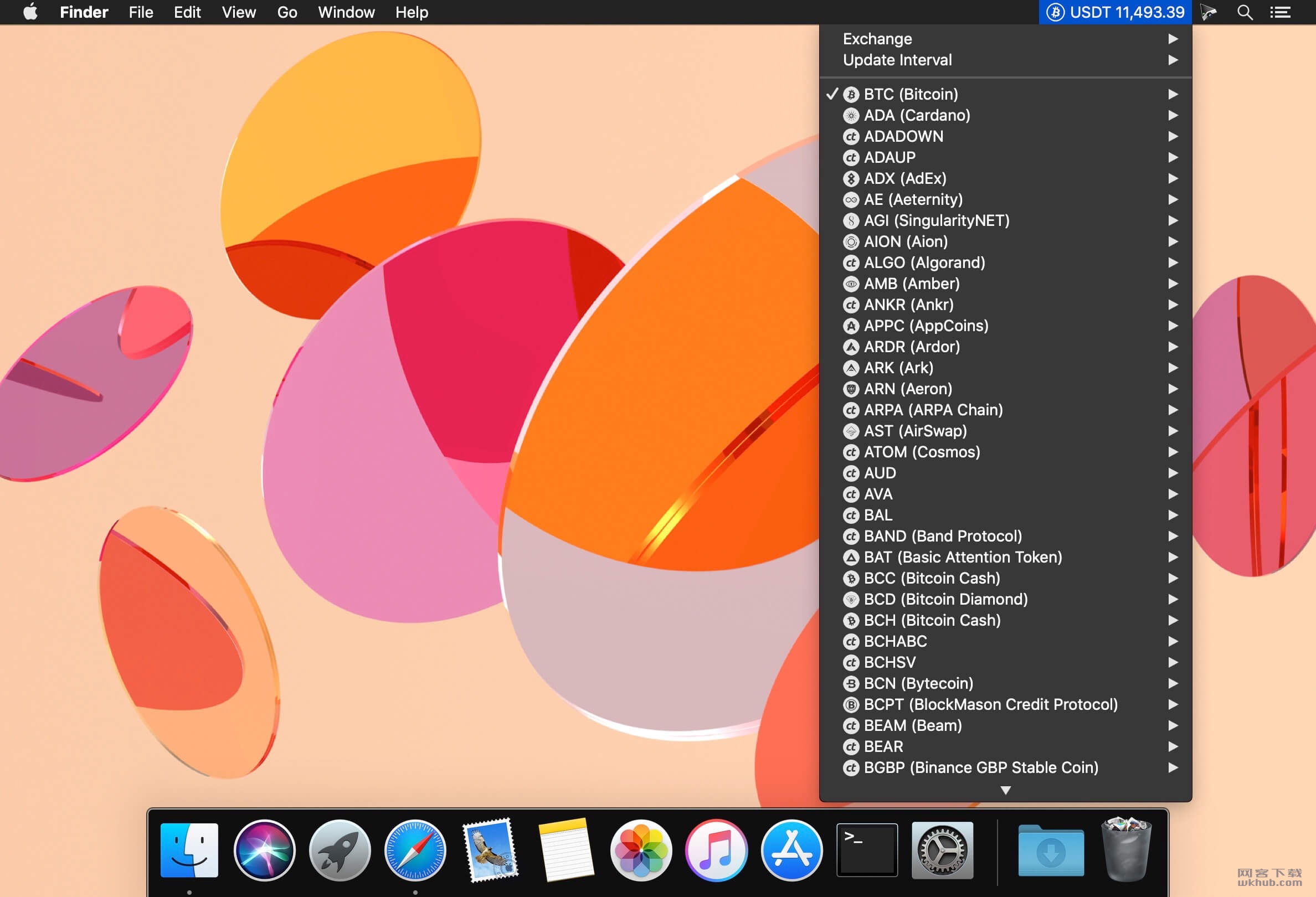Open the File menu
1316x897 pixels.
click(x=141, y=12)
